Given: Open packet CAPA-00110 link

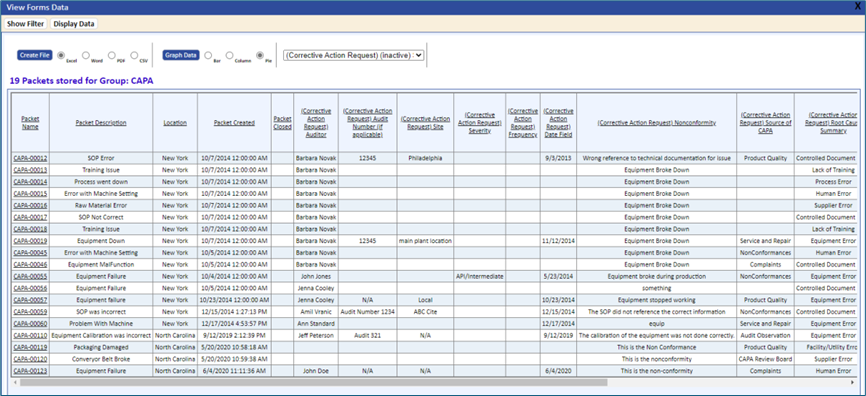Looking at the screenshot, I should [30, 335].
